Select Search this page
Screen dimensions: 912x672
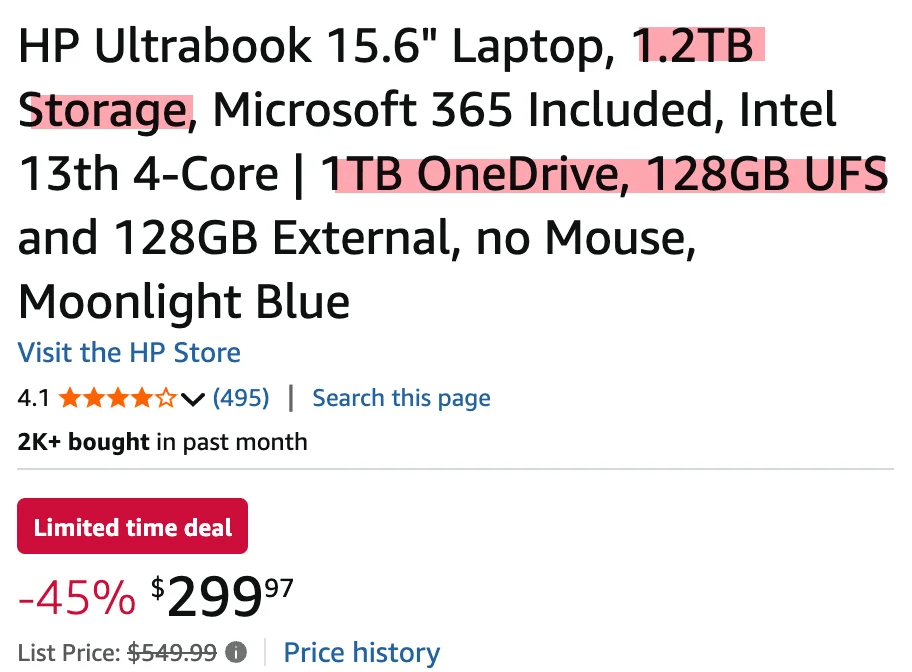click(x=401, y=397)
